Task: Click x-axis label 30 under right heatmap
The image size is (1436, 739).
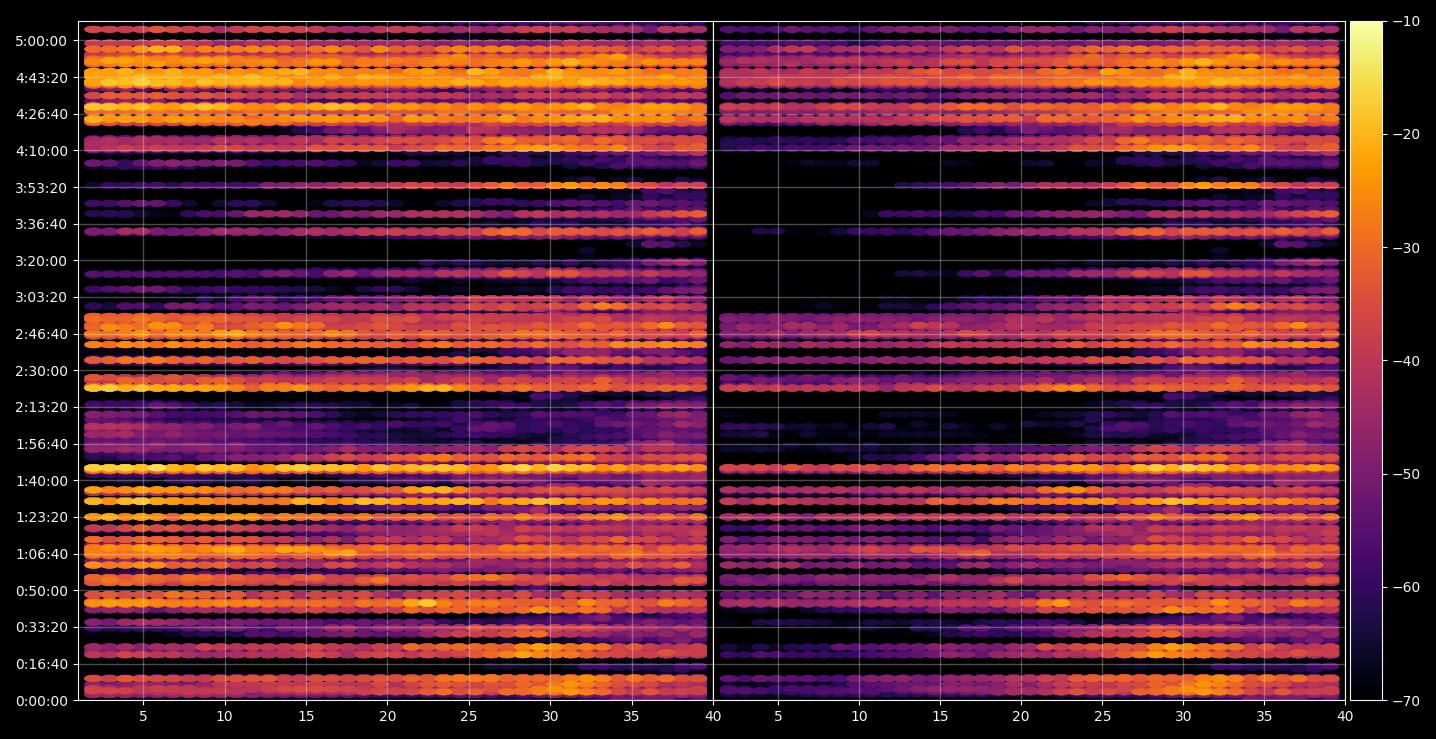Action: pyautogui.click(x=1184, y=716)
